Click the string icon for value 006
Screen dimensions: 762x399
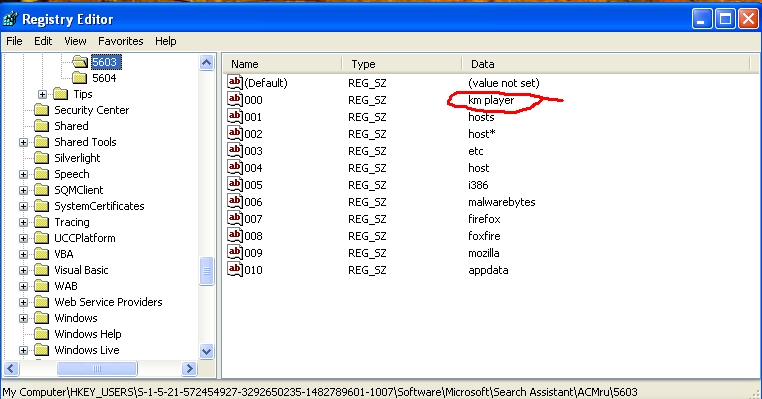click(235, 201)
